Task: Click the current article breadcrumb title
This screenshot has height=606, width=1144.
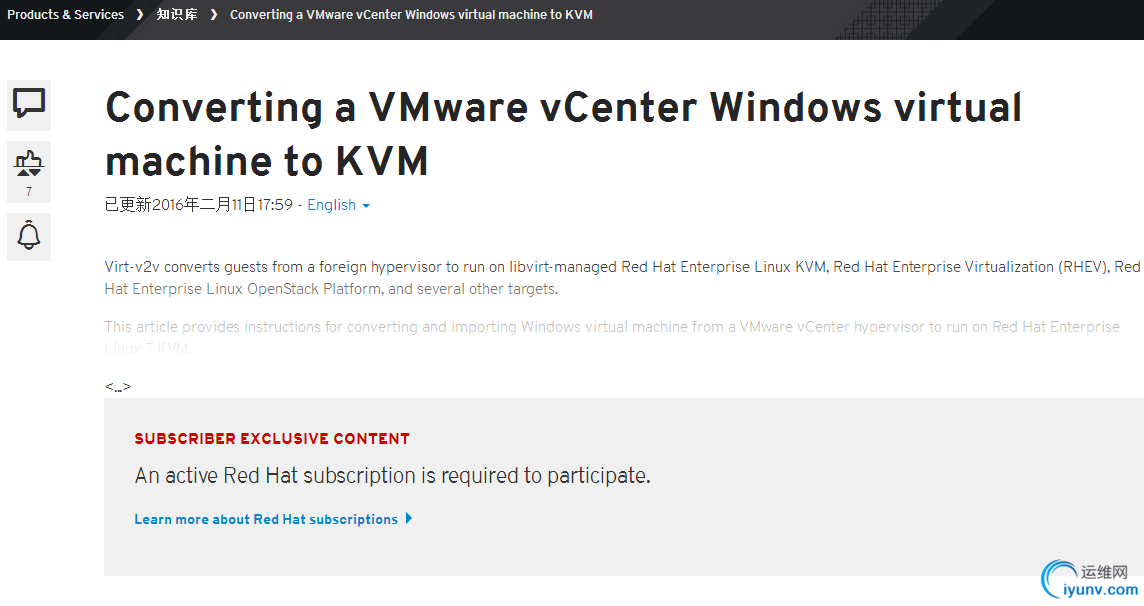Action: [411, 15]
